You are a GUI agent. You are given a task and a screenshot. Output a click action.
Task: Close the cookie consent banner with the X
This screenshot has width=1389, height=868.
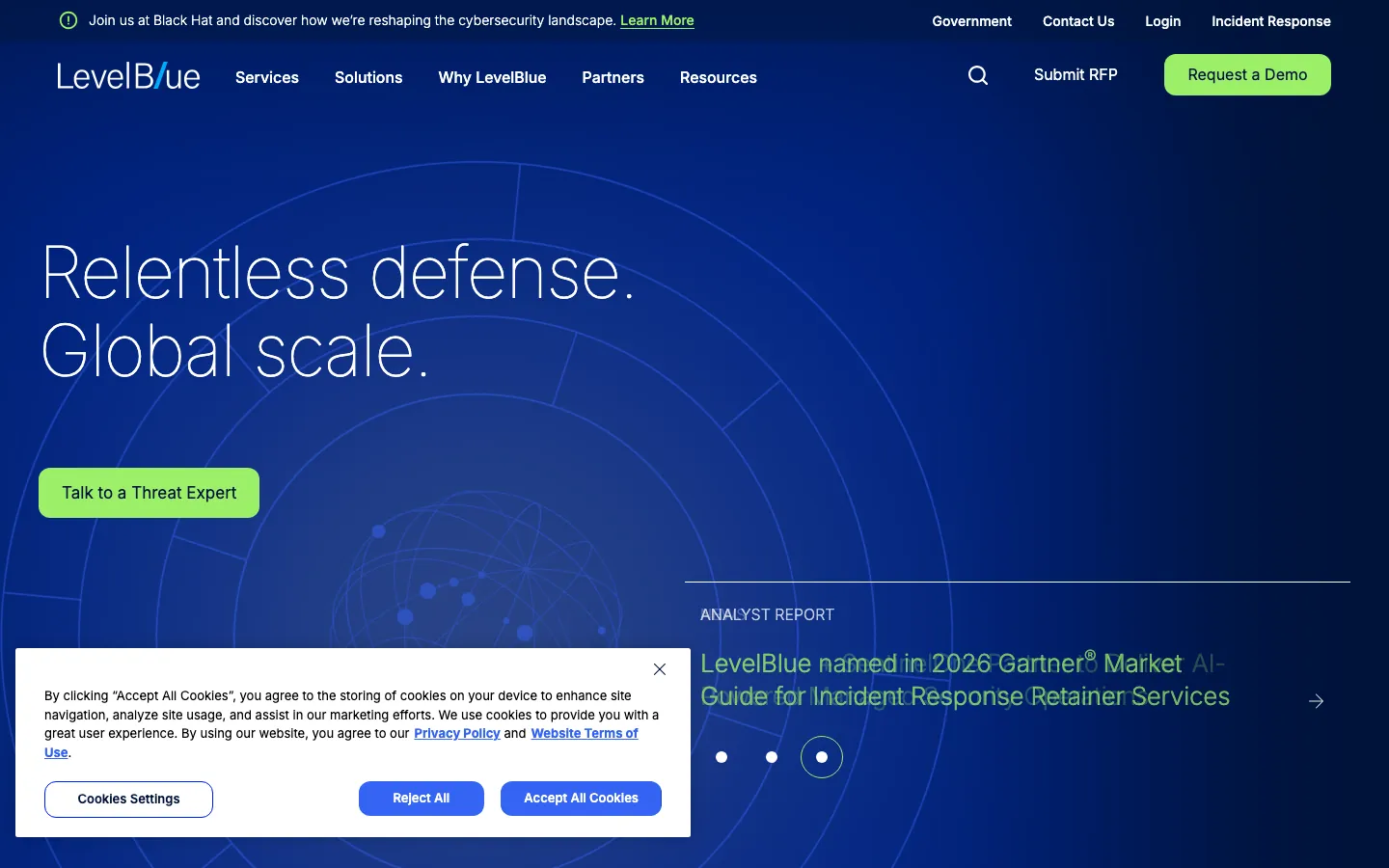[x=660, y=669]
